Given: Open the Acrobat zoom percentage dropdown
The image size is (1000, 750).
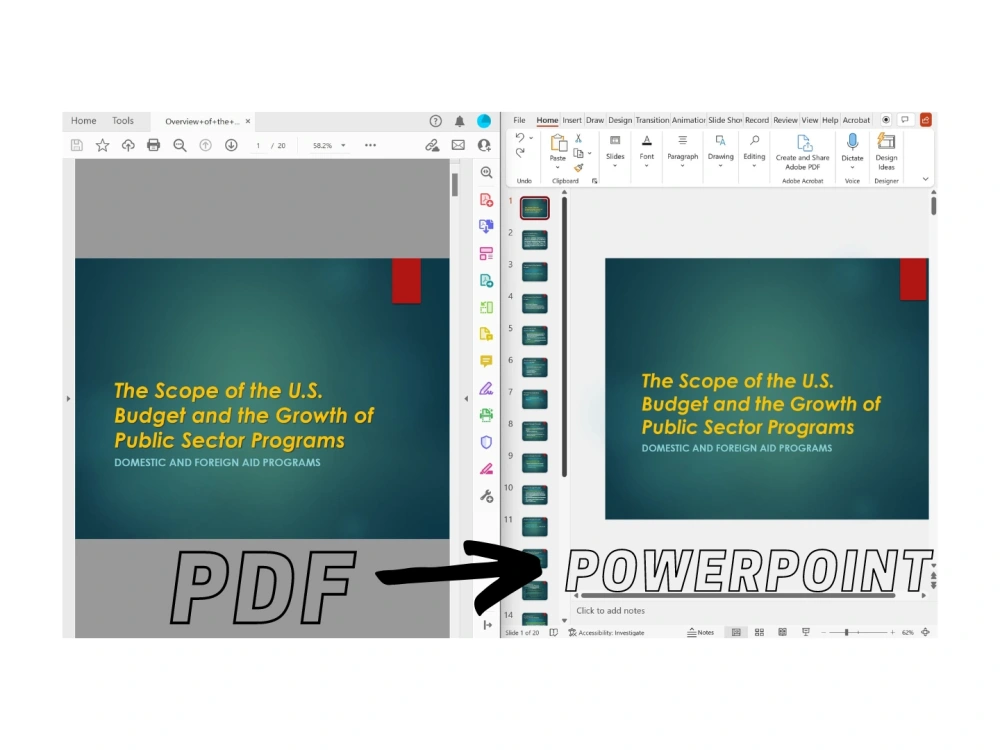Looking at the screenshot, I should [x=343, y=145].
